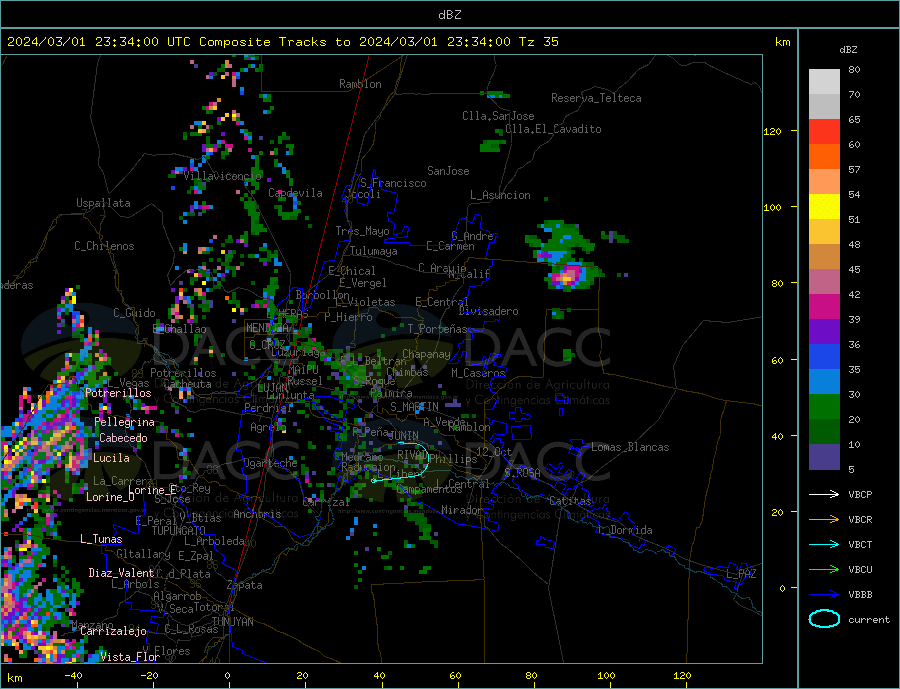Click the Composite Tracks timestamp header text
The width and height of the screenshot is (900, 689).
282,42
